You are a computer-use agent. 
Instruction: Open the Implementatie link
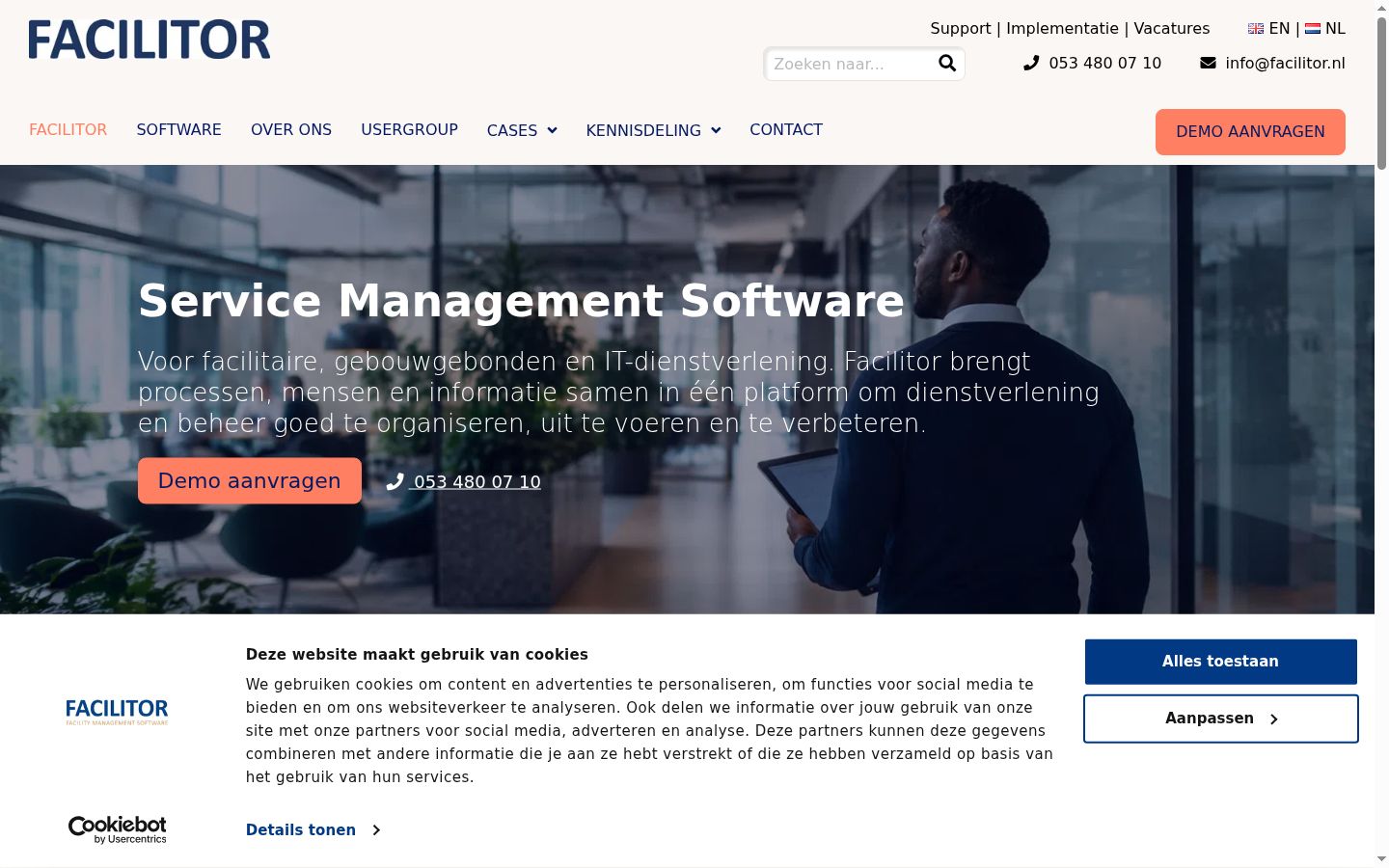[1062, 29]
